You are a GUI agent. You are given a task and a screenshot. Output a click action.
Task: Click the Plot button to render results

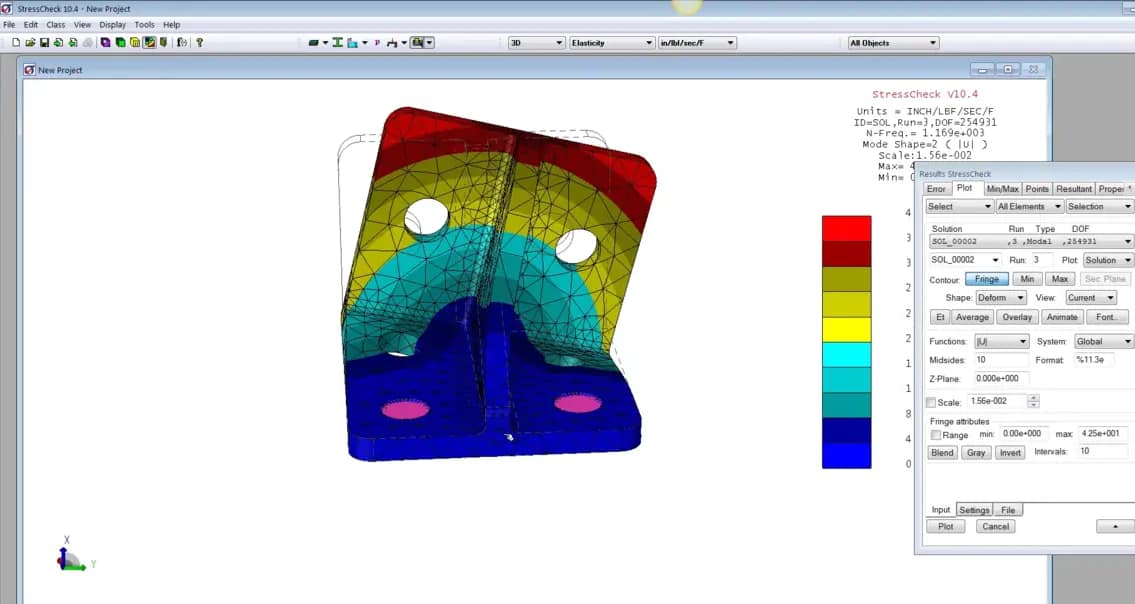(x=944, y=525)
